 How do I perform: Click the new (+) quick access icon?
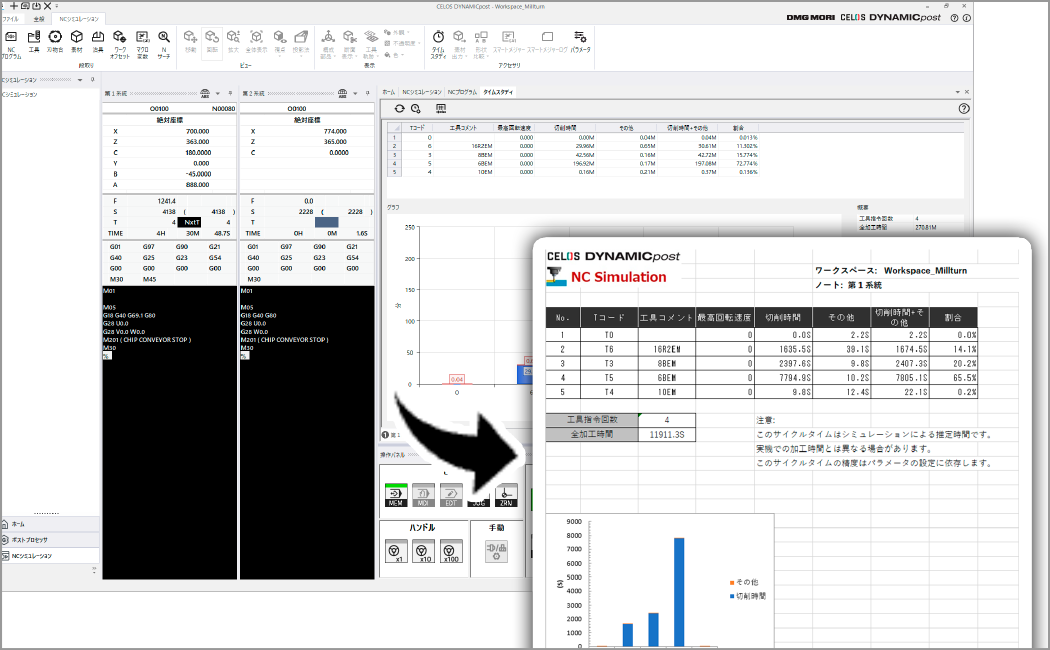coord(13,6)
